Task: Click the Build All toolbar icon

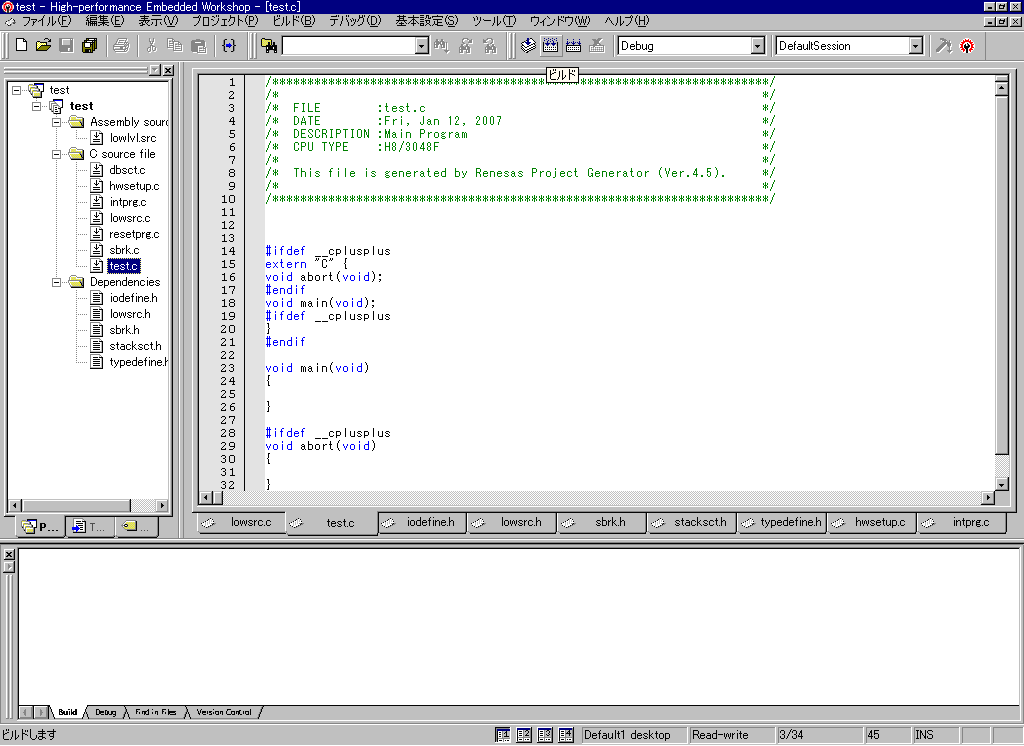Action: point(574,46)
